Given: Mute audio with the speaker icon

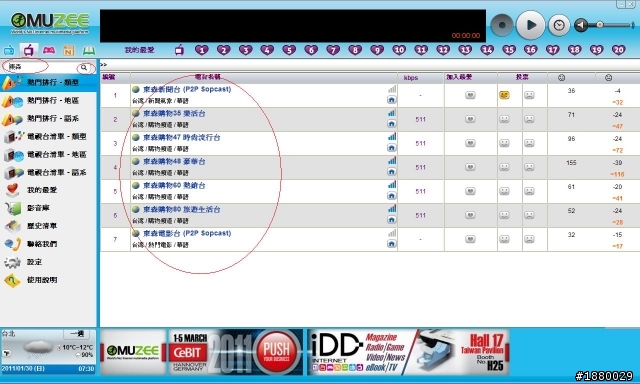Looking at the screenshot, I should pyautogui.click(x=581, y=25).
